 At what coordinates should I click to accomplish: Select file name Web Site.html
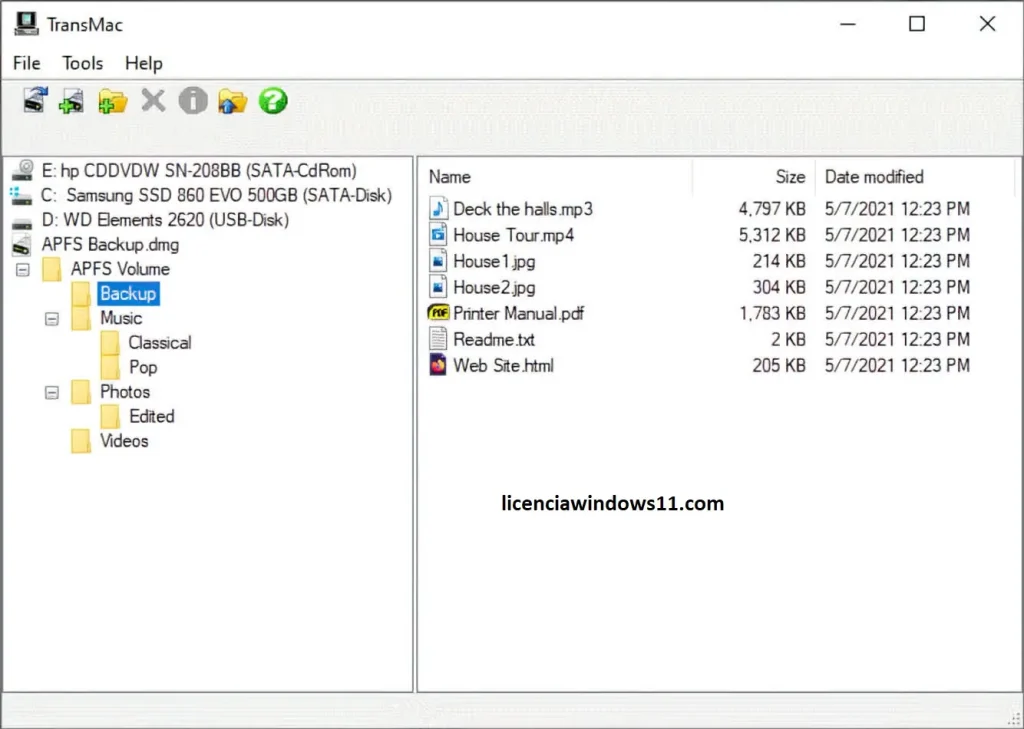click(x=504, y=366)
